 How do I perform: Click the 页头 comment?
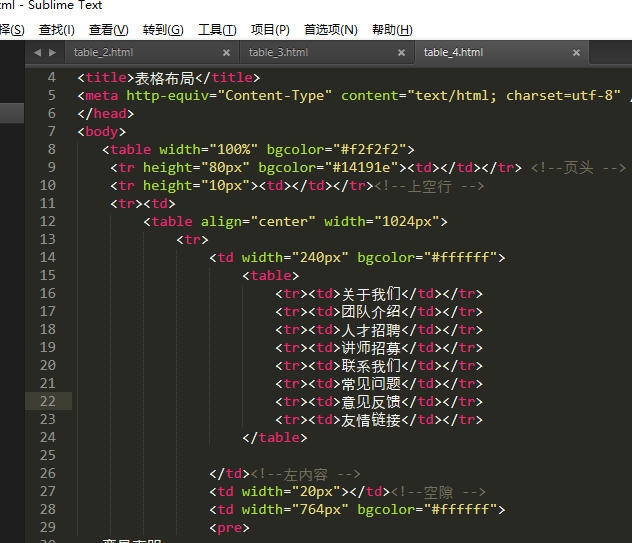(578, 167)
